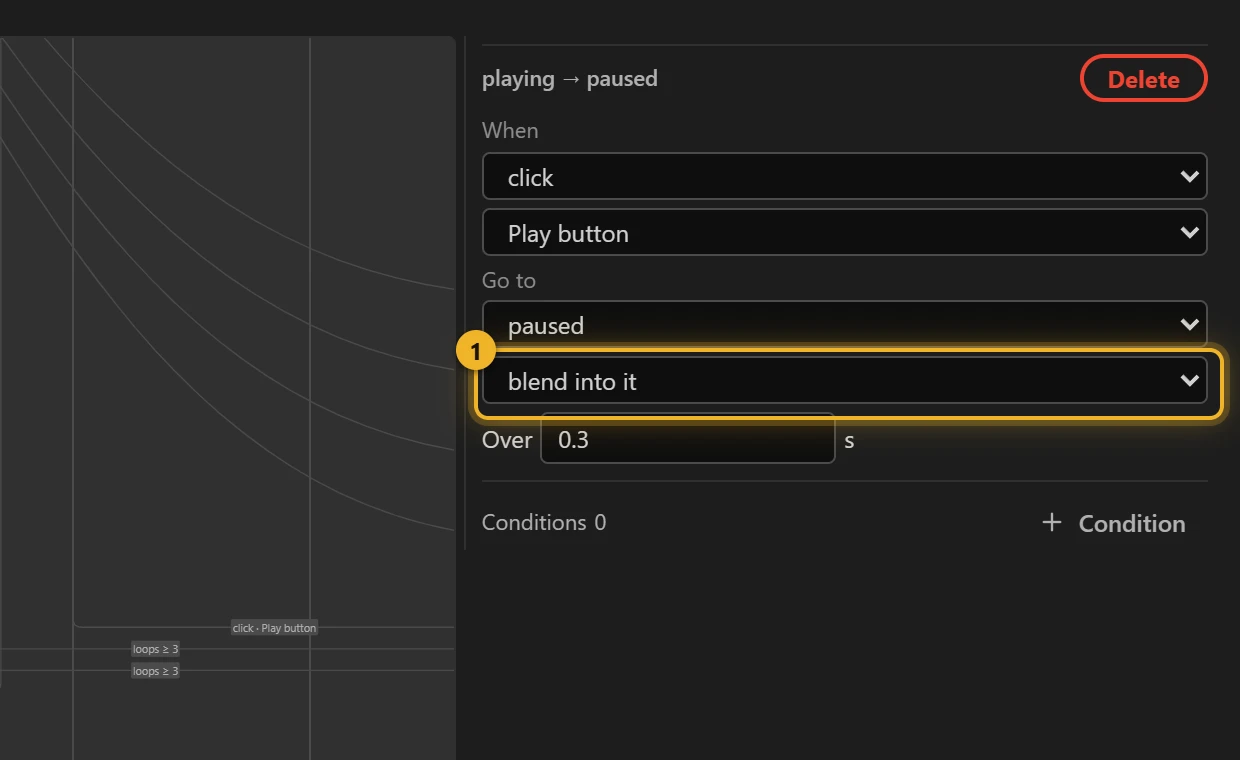1240x760 pixels.
Task: Add a new Condition
Action: 1113,523
